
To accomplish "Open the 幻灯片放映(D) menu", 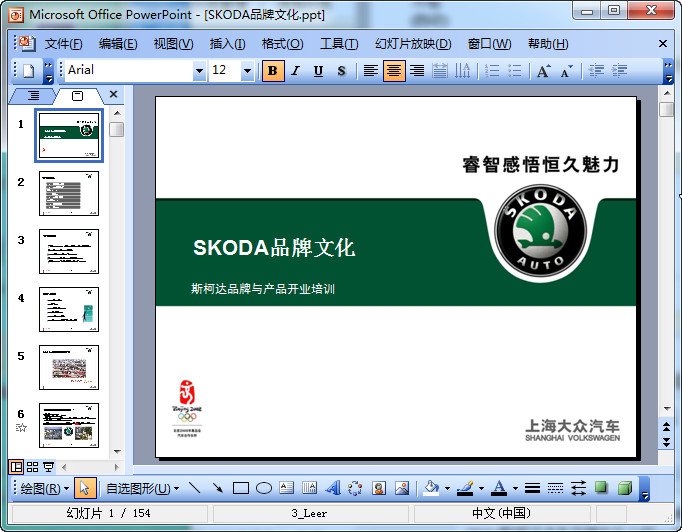I will point(413,44).
